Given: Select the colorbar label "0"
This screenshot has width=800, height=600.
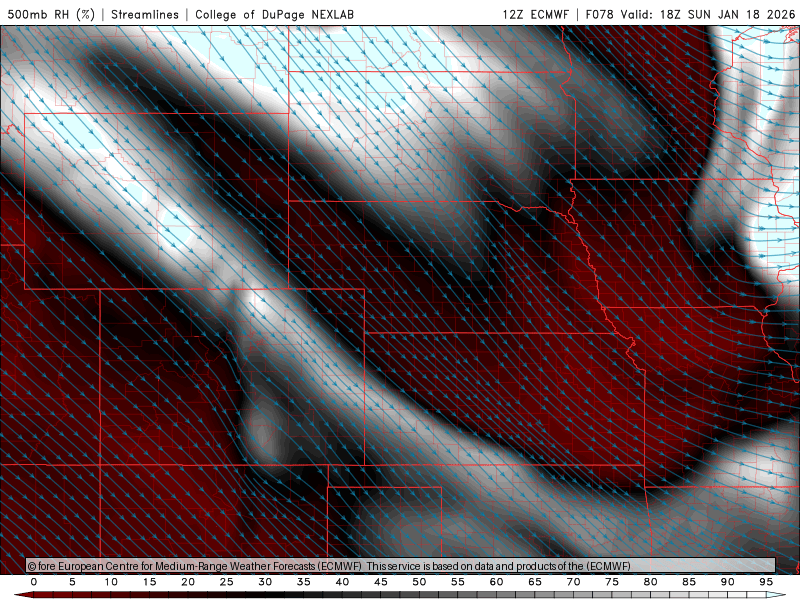Looking at the screenshot, I should click(34, 582).
